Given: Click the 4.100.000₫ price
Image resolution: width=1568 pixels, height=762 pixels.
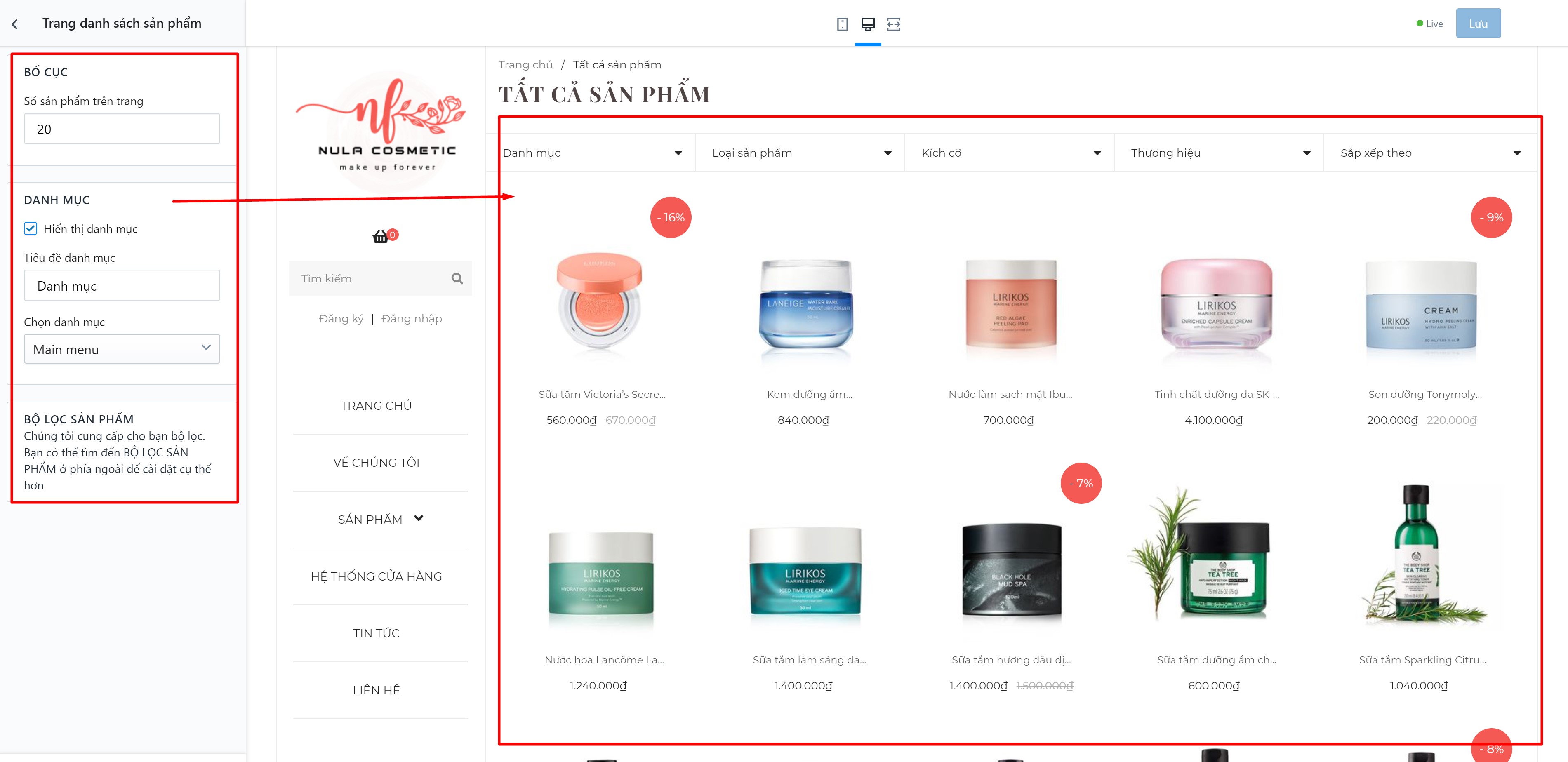Looking at the screenshot, I should [x=1214, y=421].
